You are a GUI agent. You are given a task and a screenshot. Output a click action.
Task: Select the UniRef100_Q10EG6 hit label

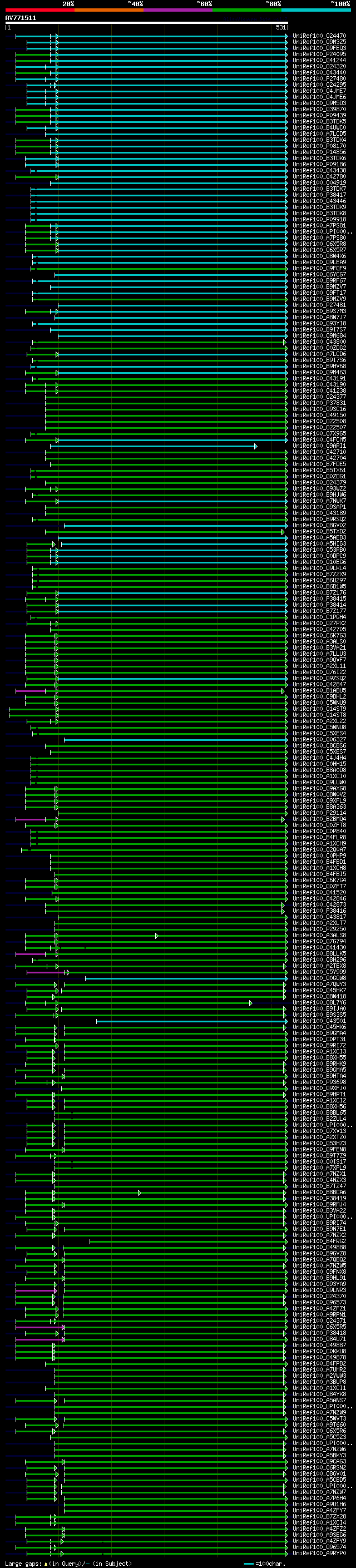click(x=319, y=562)
